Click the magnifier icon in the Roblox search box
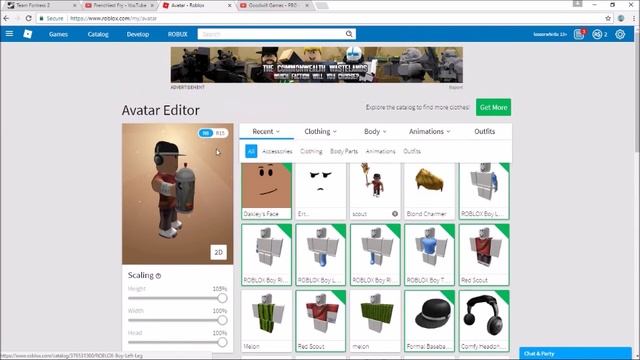The width and height of the screenshot is (640, 360). 349,34
